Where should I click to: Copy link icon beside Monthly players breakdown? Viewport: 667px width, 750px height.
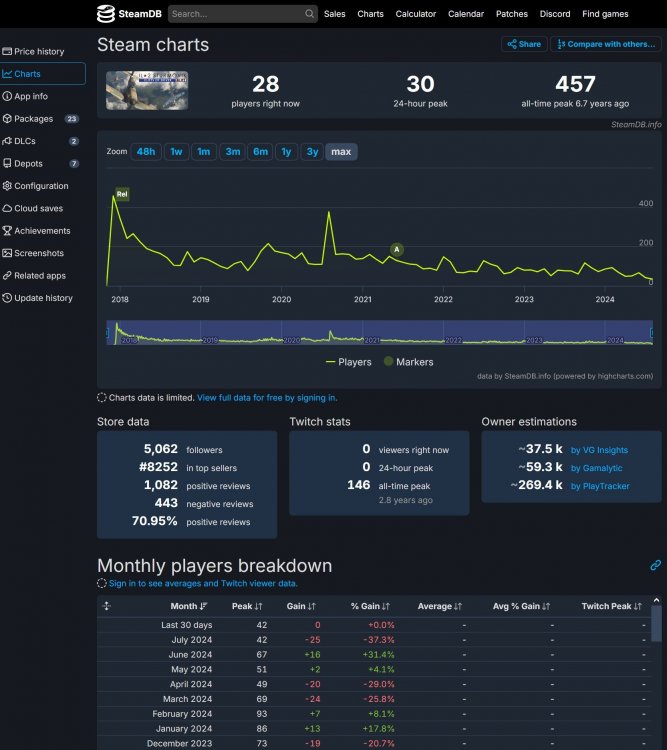[x=655, y=566]
